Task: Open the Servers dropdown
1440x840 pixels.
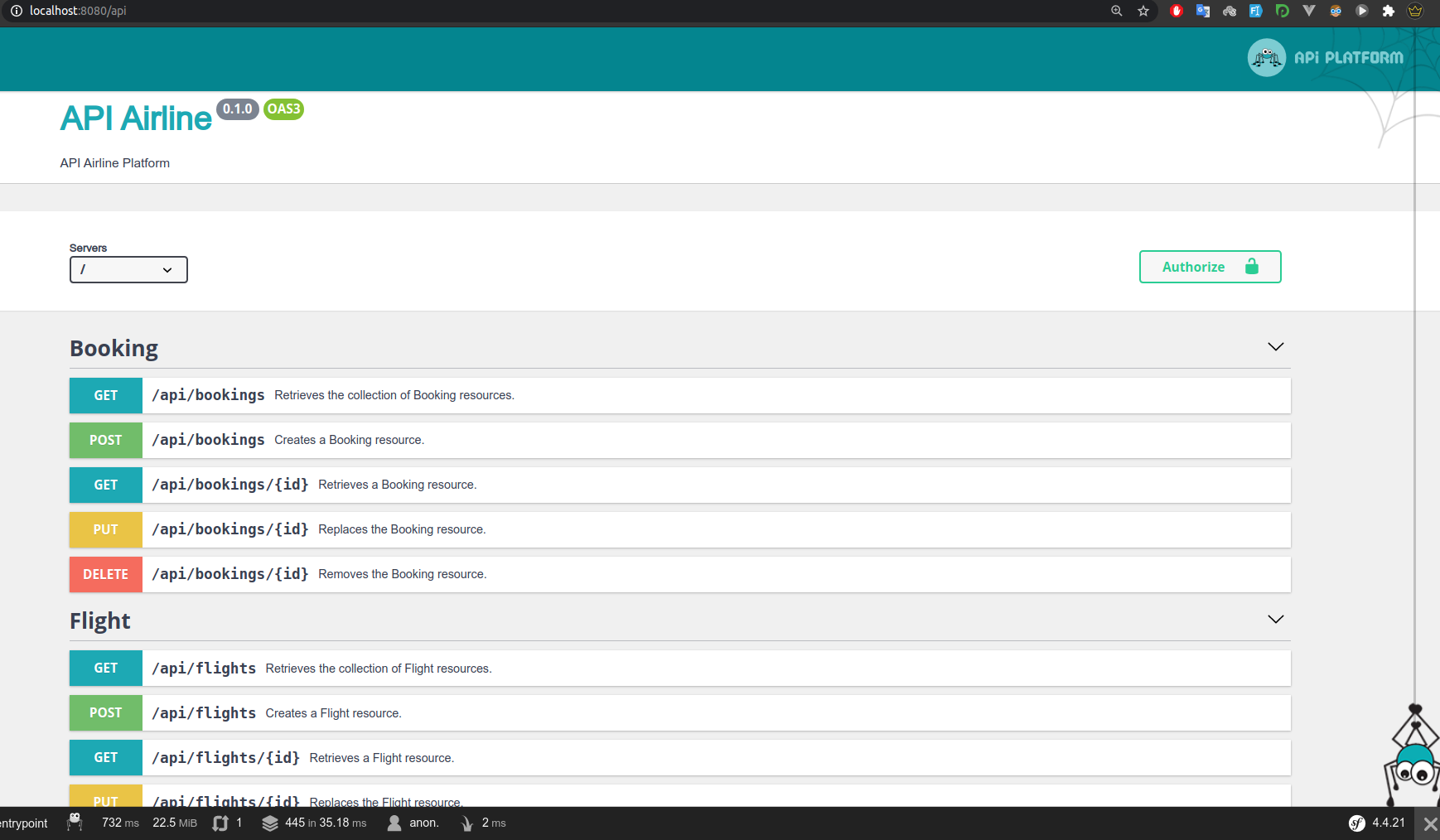Action: [128, 269]
